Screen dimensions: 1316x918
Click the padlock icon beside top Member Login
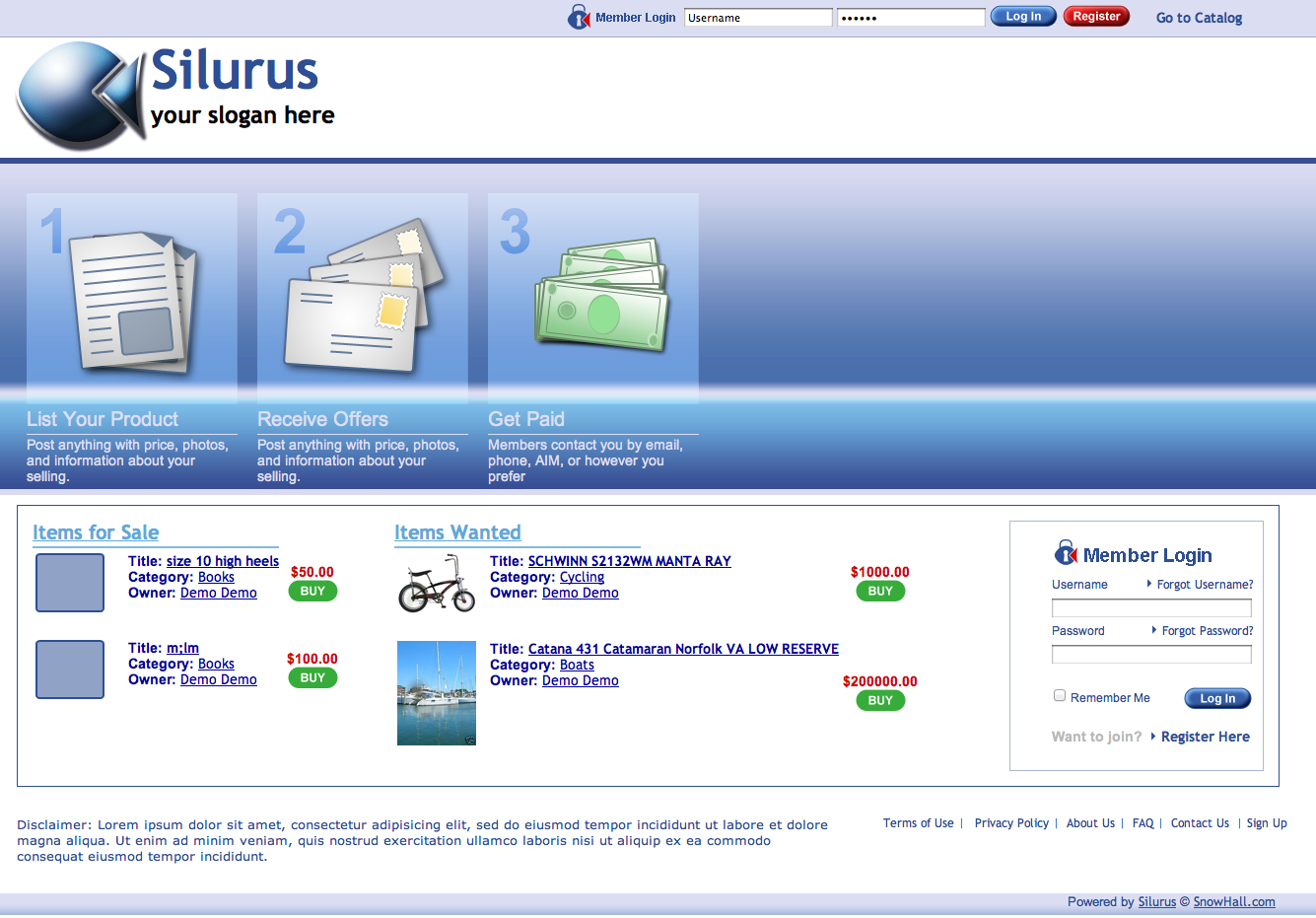click(580, 17)
